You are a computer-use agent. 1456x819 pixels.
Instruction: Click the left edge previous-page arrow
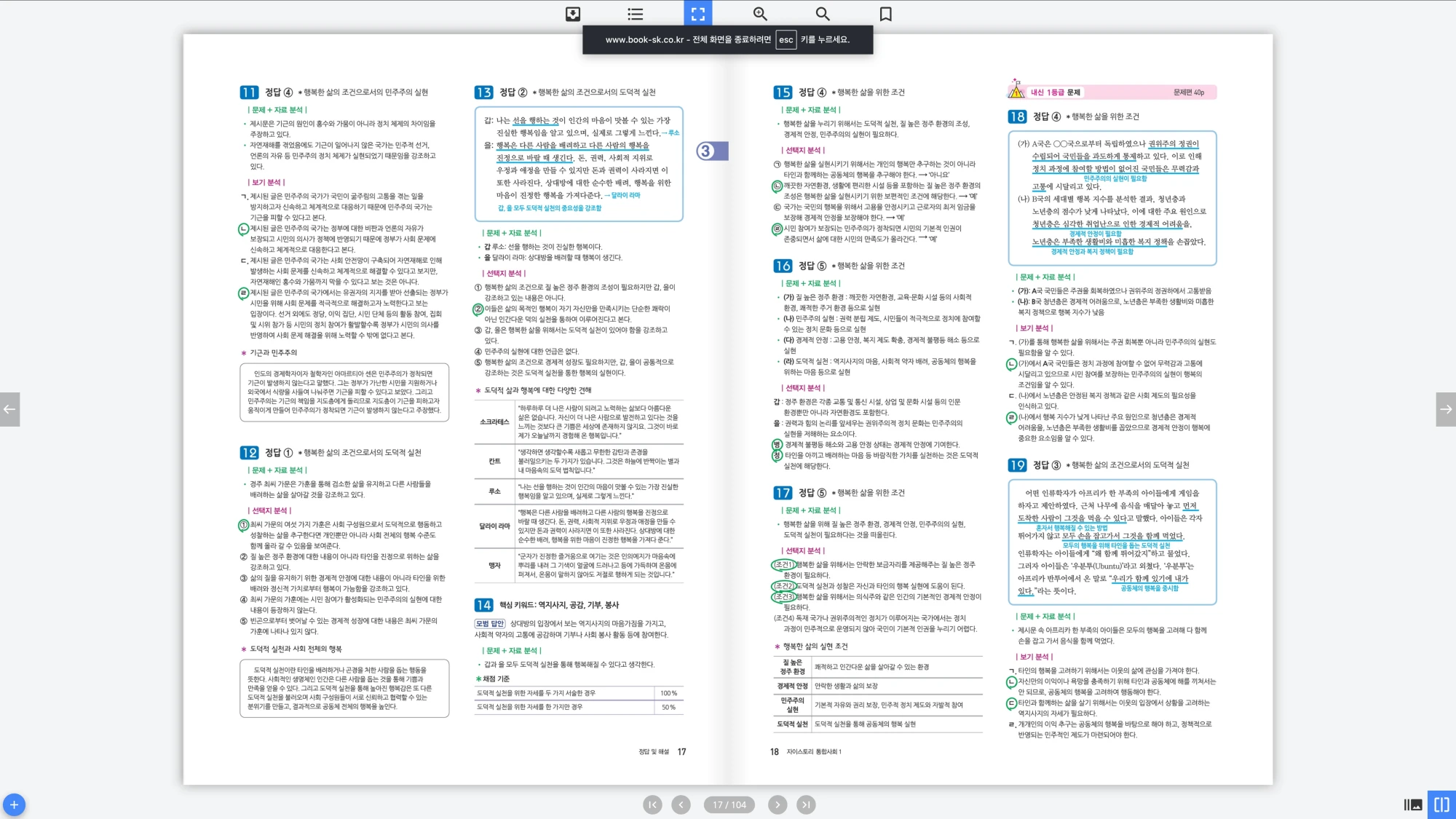[9, 409]
